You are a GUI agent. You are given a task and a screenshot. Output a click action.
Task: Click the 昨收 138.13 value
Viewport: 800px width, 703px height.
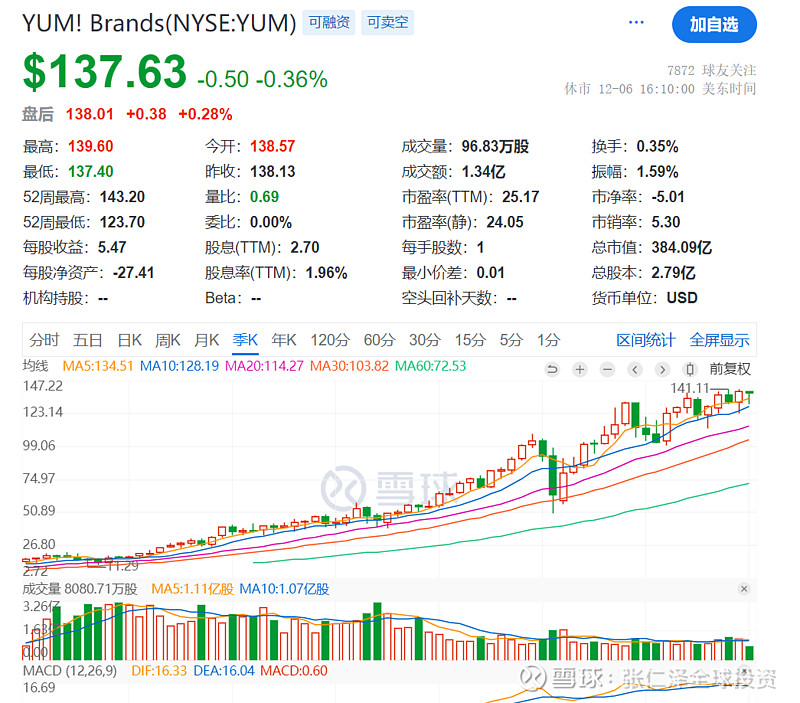tap(272, 171)
